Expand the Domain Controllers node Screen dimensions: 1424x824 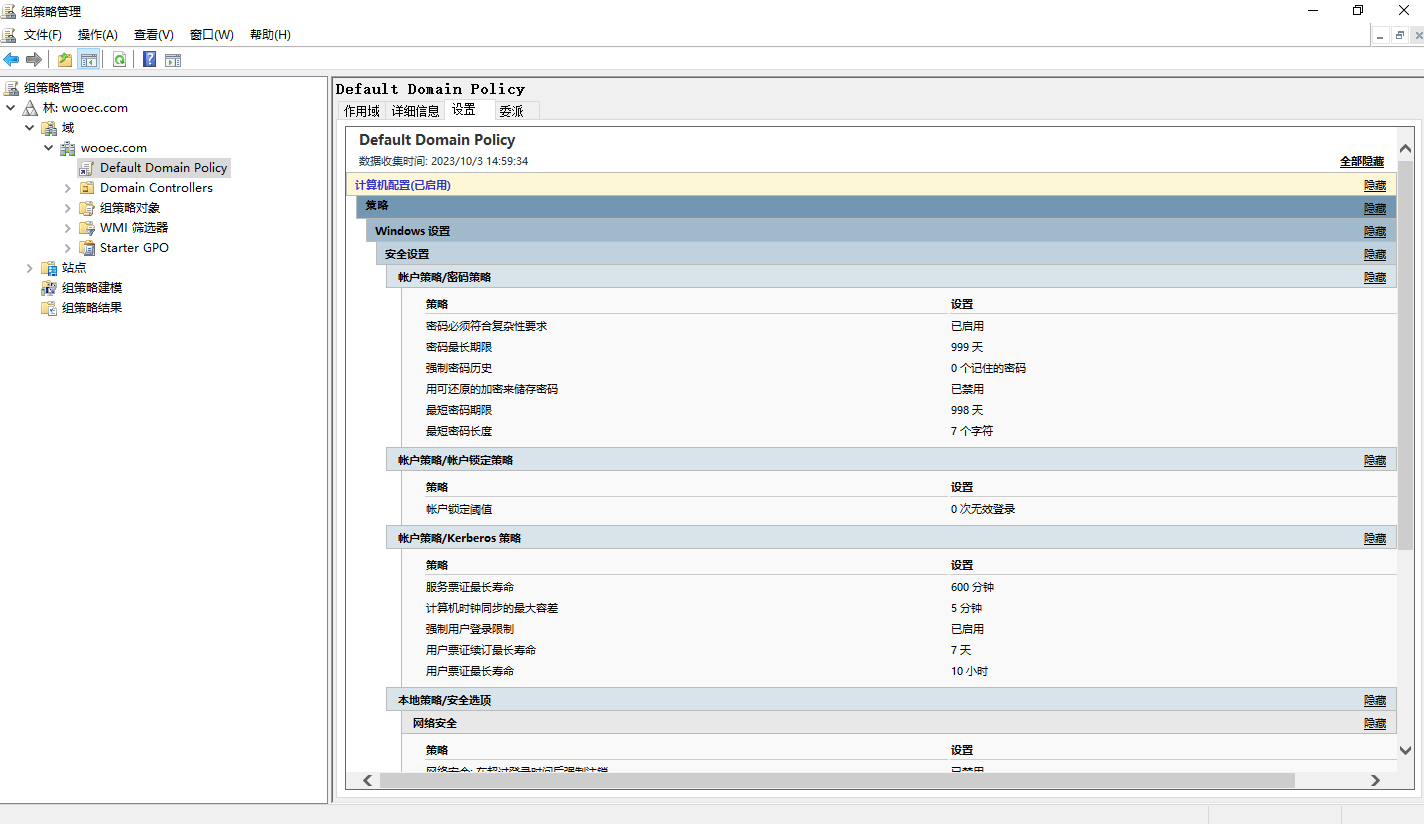tap(68, 187)
